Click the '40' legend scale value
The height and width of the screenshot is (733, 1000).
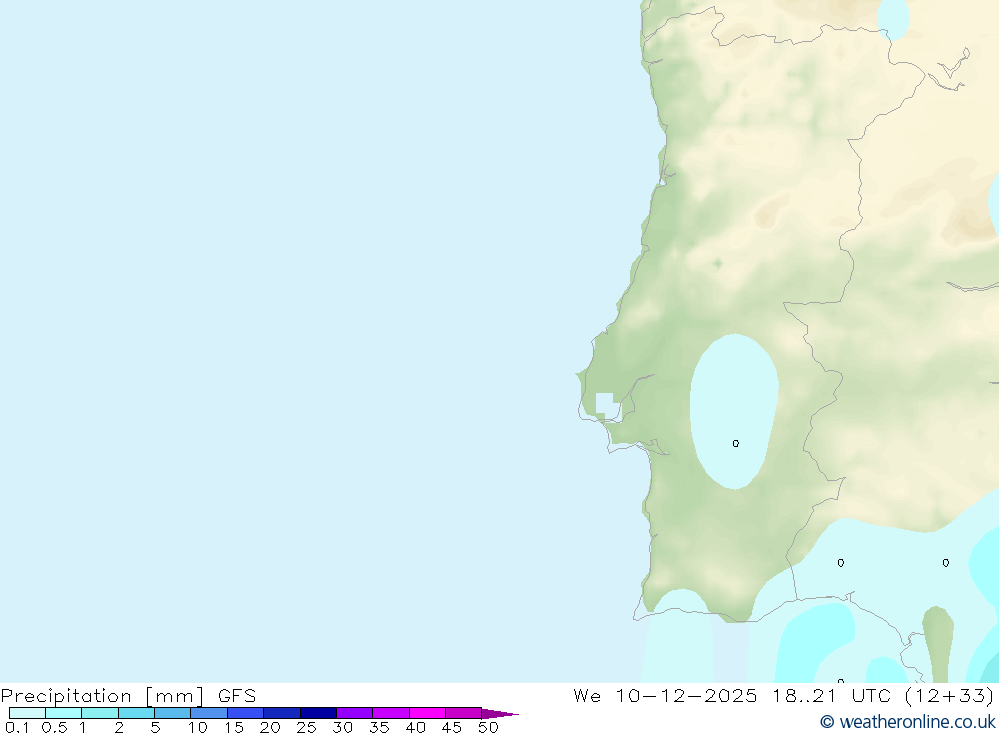click(416, 727)
